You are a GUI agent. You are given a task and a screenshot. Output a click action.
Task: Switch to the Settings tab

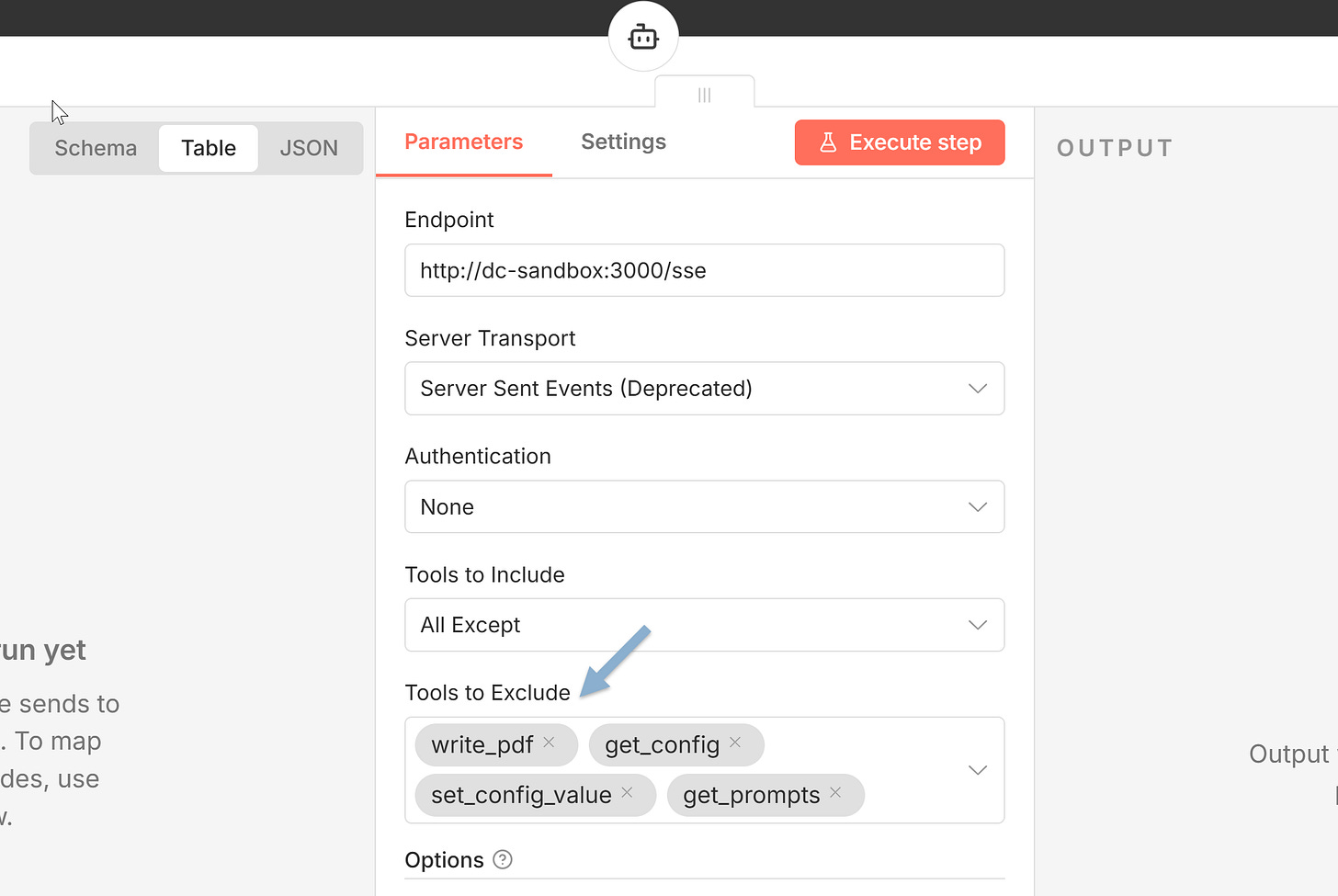(623, 142)
